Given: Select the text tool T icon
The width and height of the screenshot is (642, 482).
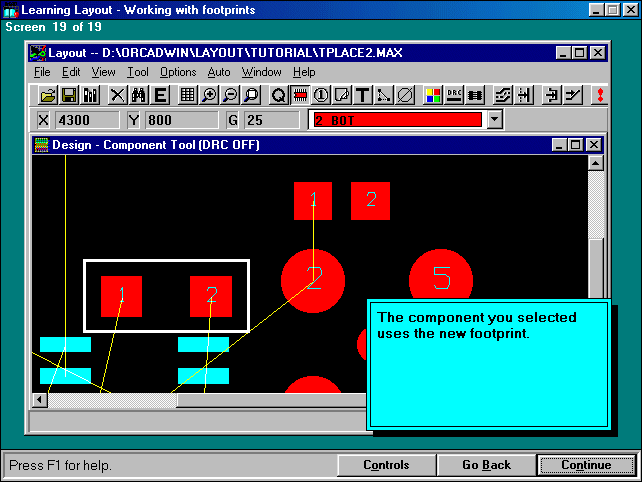Looking at the screenshot, I should [362, 95].
